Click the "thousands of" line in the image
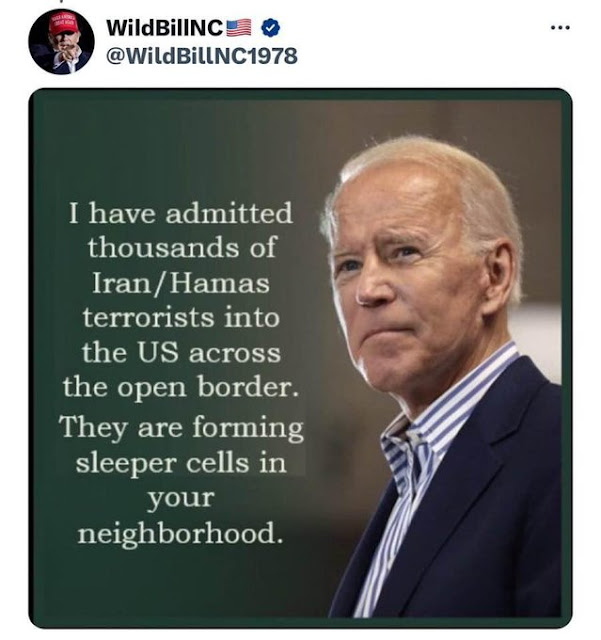Screen dimensions: 601x640 182,247
